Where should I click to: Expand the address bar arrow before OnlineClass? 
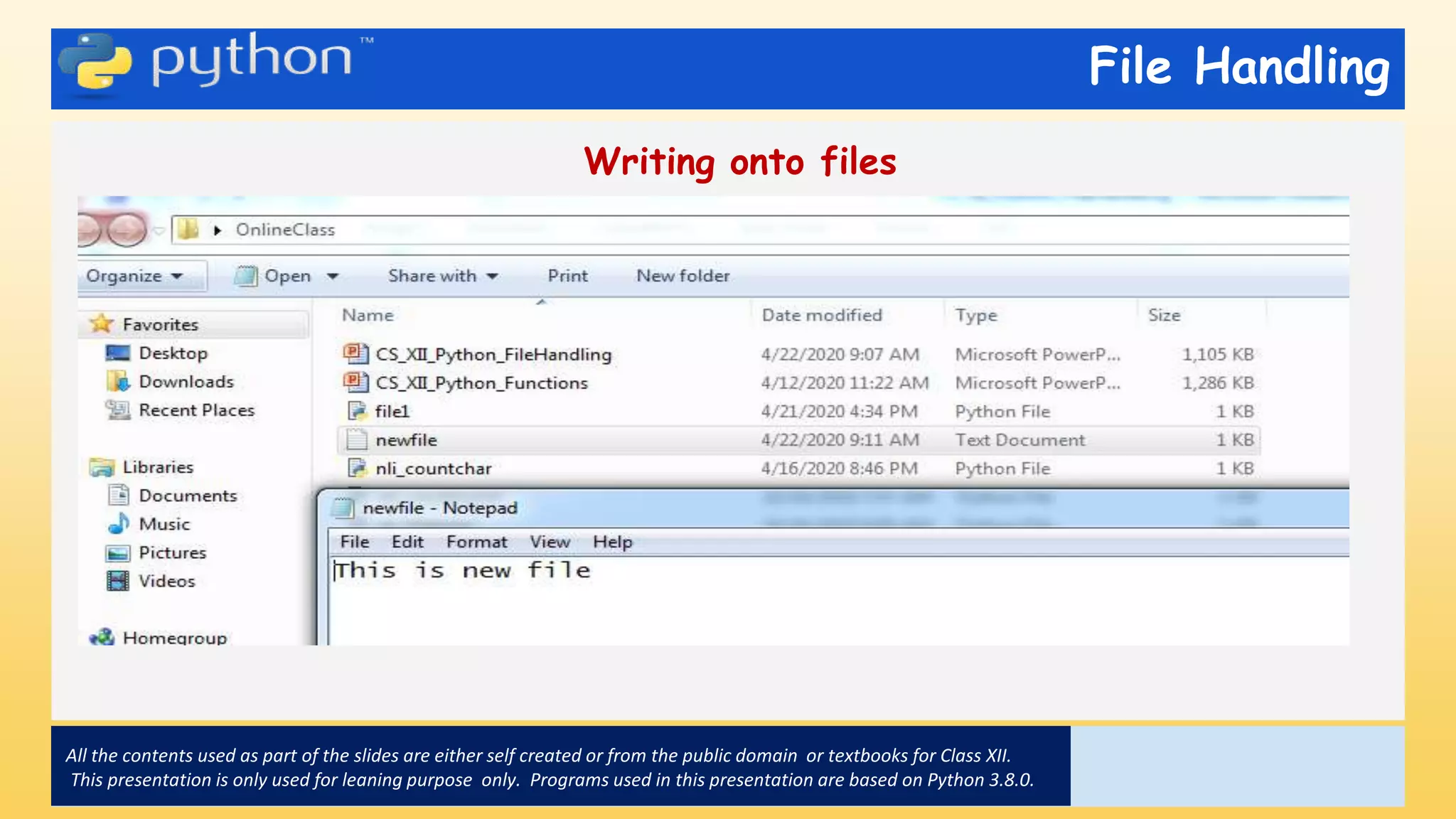(218, 230)
